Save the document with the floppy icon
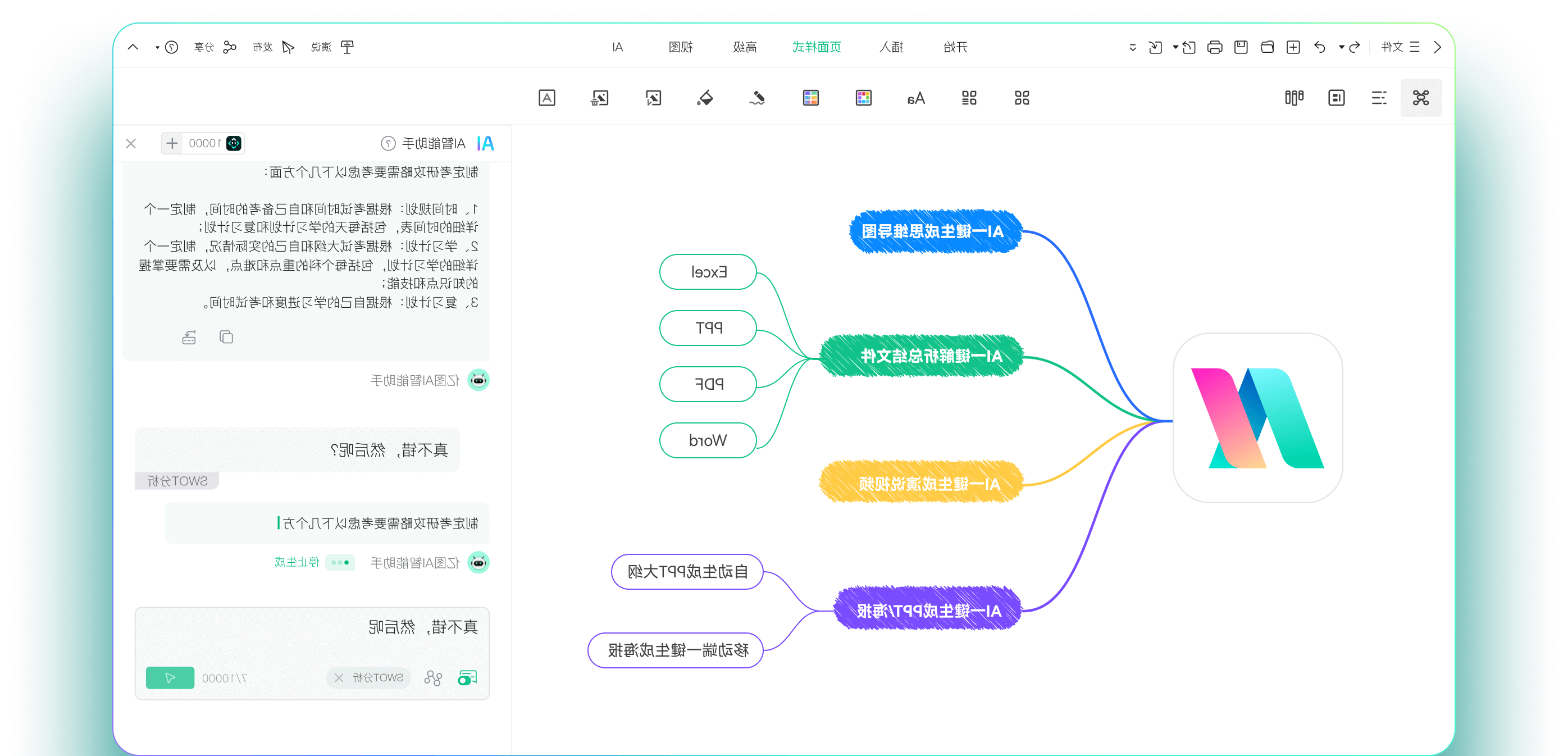This screenshot has width=1568, height=756. (x=1241, y=47)
